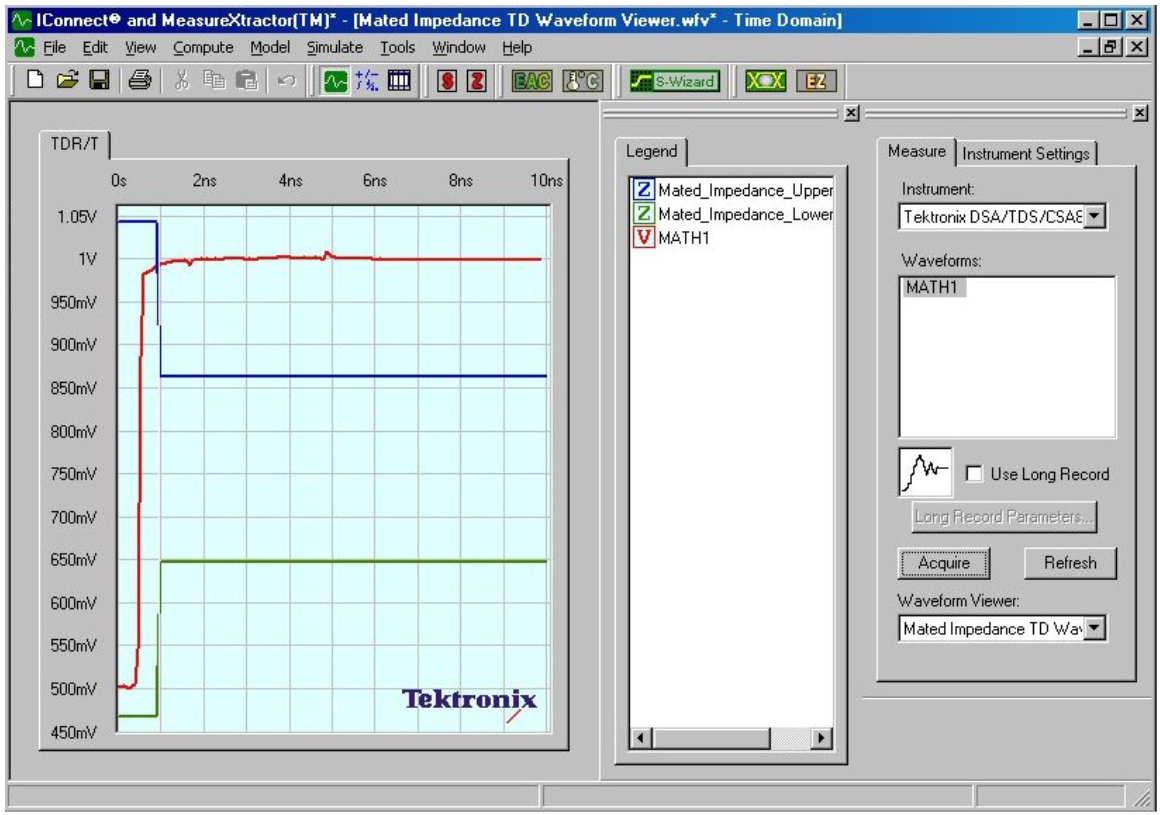Viewport: 1160px width, 815px height.
Task: Switch to the Measure tab
Action: coord(917,152)
